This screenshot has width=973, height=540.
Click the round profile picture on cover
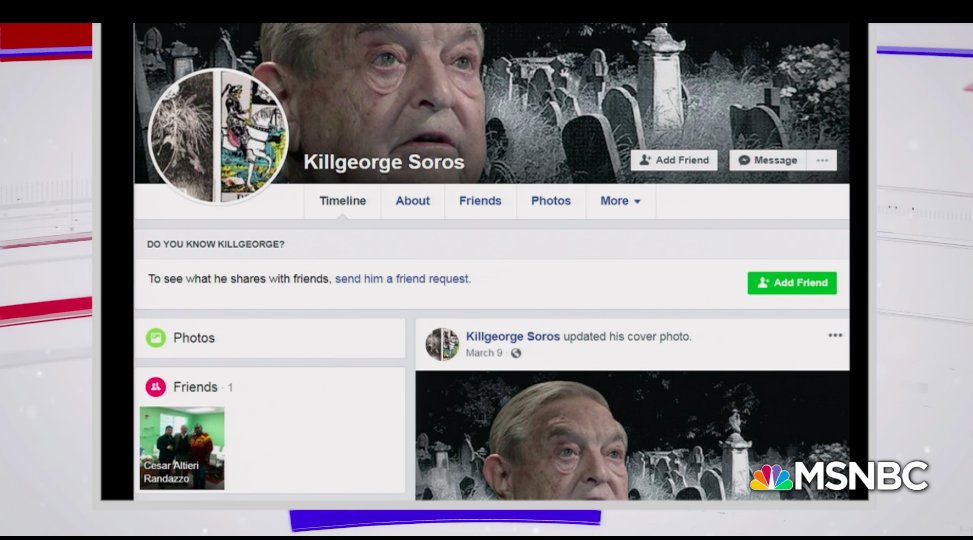click(x=219, y=136)
